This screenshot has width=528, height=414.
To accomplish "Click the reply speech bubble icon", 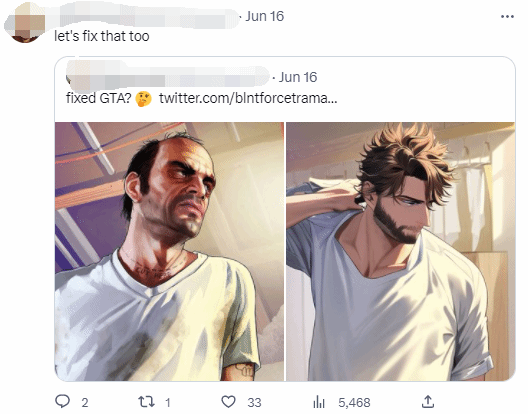I will (62, 401).
